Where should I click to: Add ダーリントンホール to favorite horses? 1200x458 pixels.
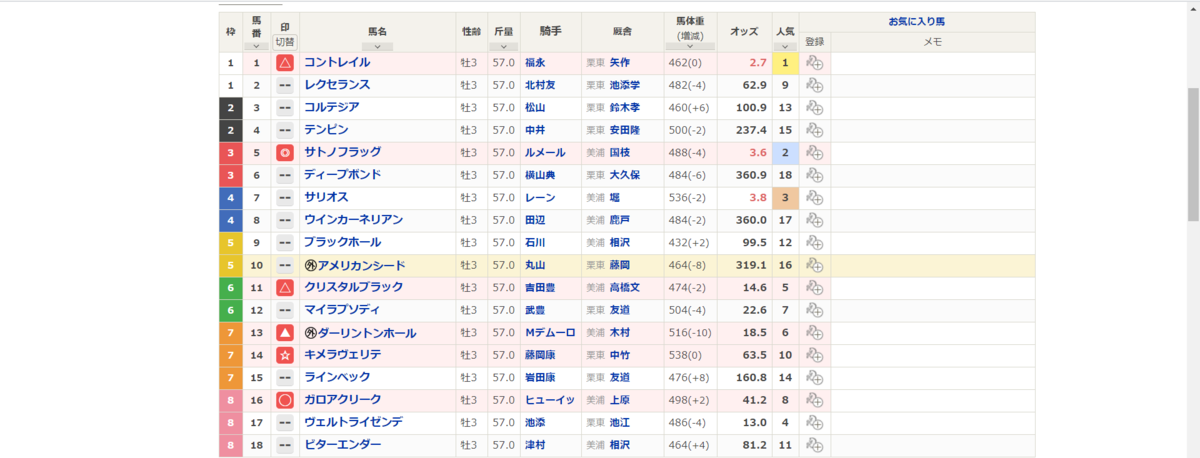(814, 333)
